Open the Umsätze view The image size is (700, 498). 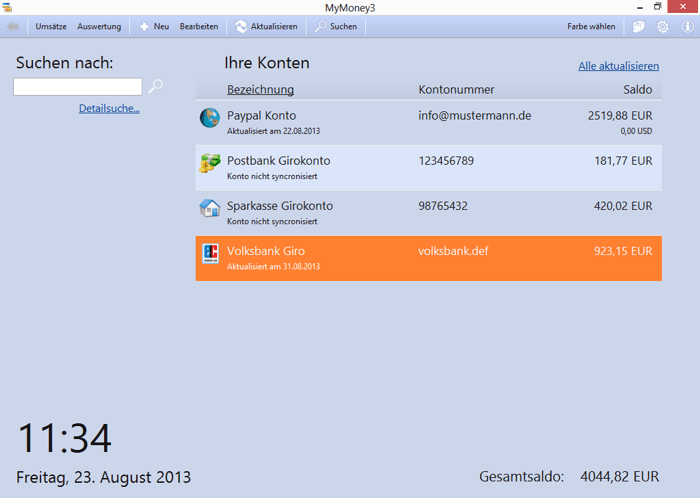click(x=51, y=26)
